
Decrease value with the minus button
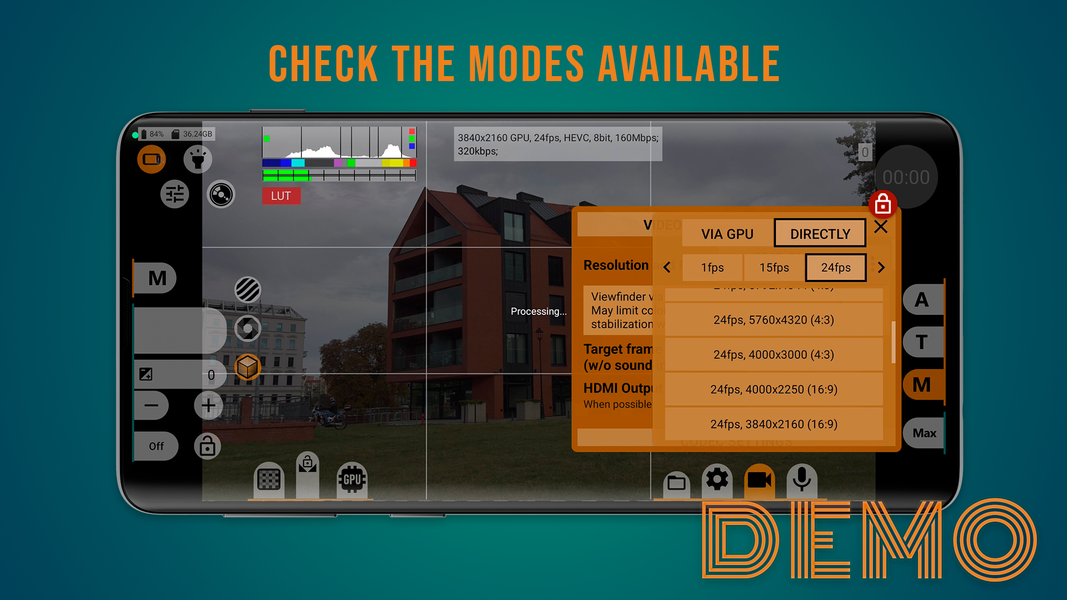(x=151, y=406)
